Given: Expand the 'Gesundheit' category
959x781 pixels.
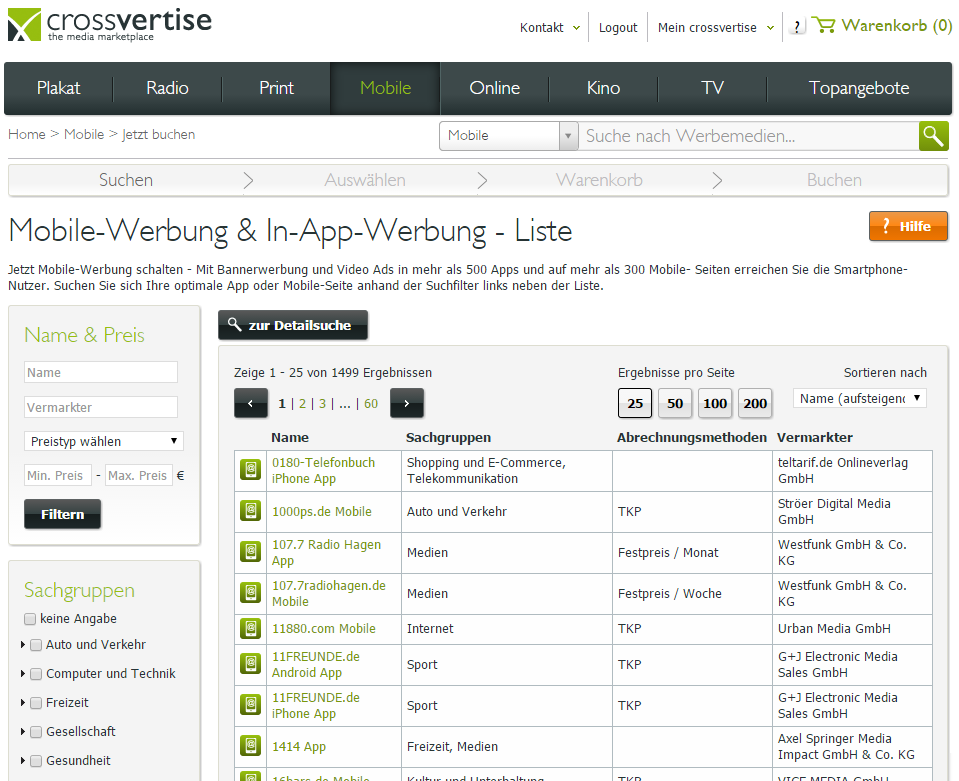Looking at the screenshot, I should click(23, 761).
